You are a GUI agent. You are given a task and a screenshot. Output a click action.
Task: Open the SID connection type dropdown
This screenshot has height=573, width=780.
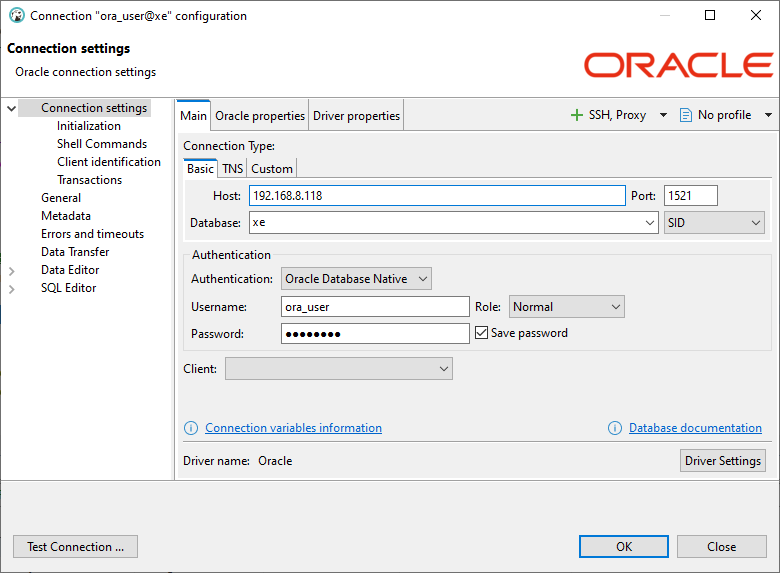(x=714, y=223)
